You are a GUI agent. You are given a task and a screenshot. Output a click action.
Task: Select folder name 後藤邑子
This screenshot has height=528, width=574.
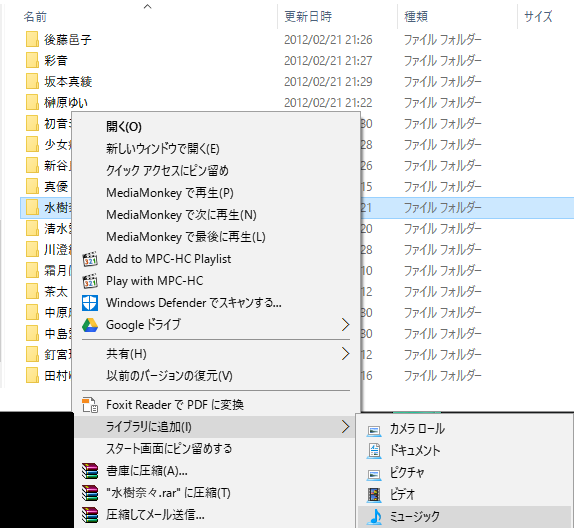click(x=68, y=40)
